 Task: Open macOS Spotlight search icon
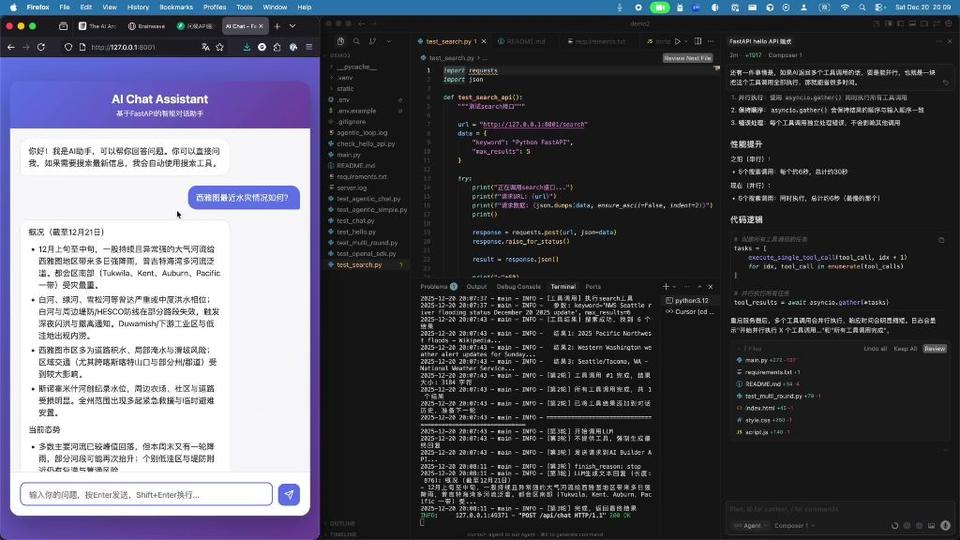862,7
